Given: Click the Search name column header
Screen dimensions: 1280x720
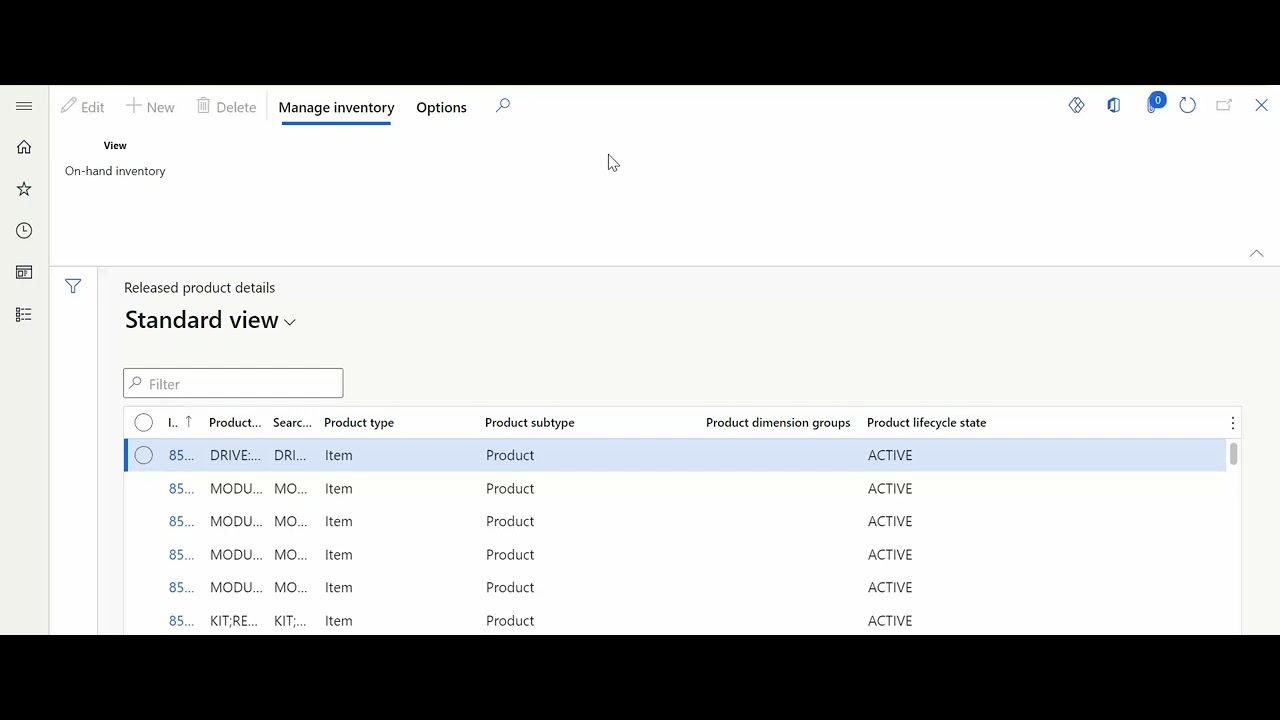Looking at the screenshot, I should [292, 422].
